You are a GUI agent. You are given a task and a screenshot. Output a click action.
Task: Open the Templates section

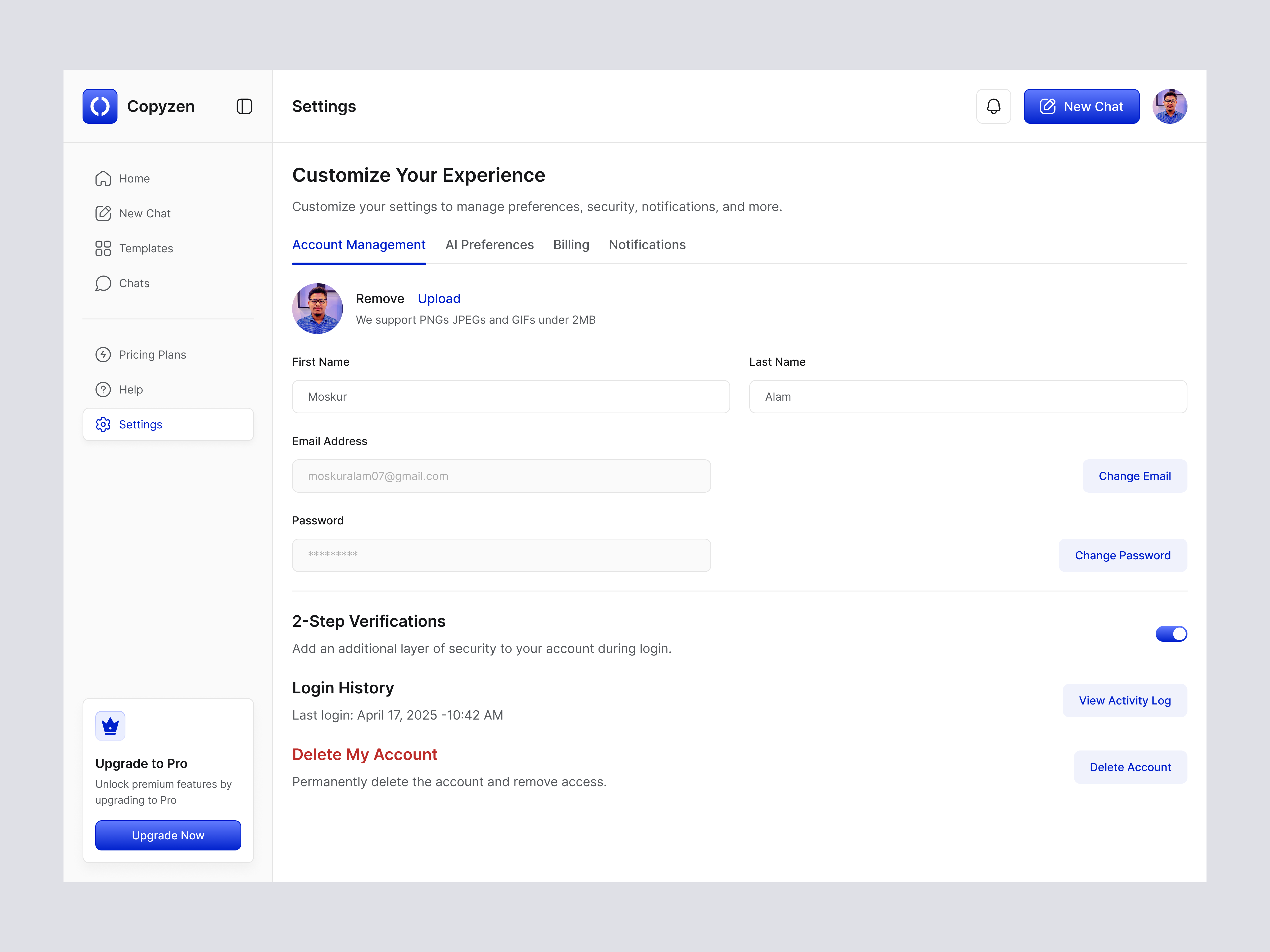tap(146, 248)
